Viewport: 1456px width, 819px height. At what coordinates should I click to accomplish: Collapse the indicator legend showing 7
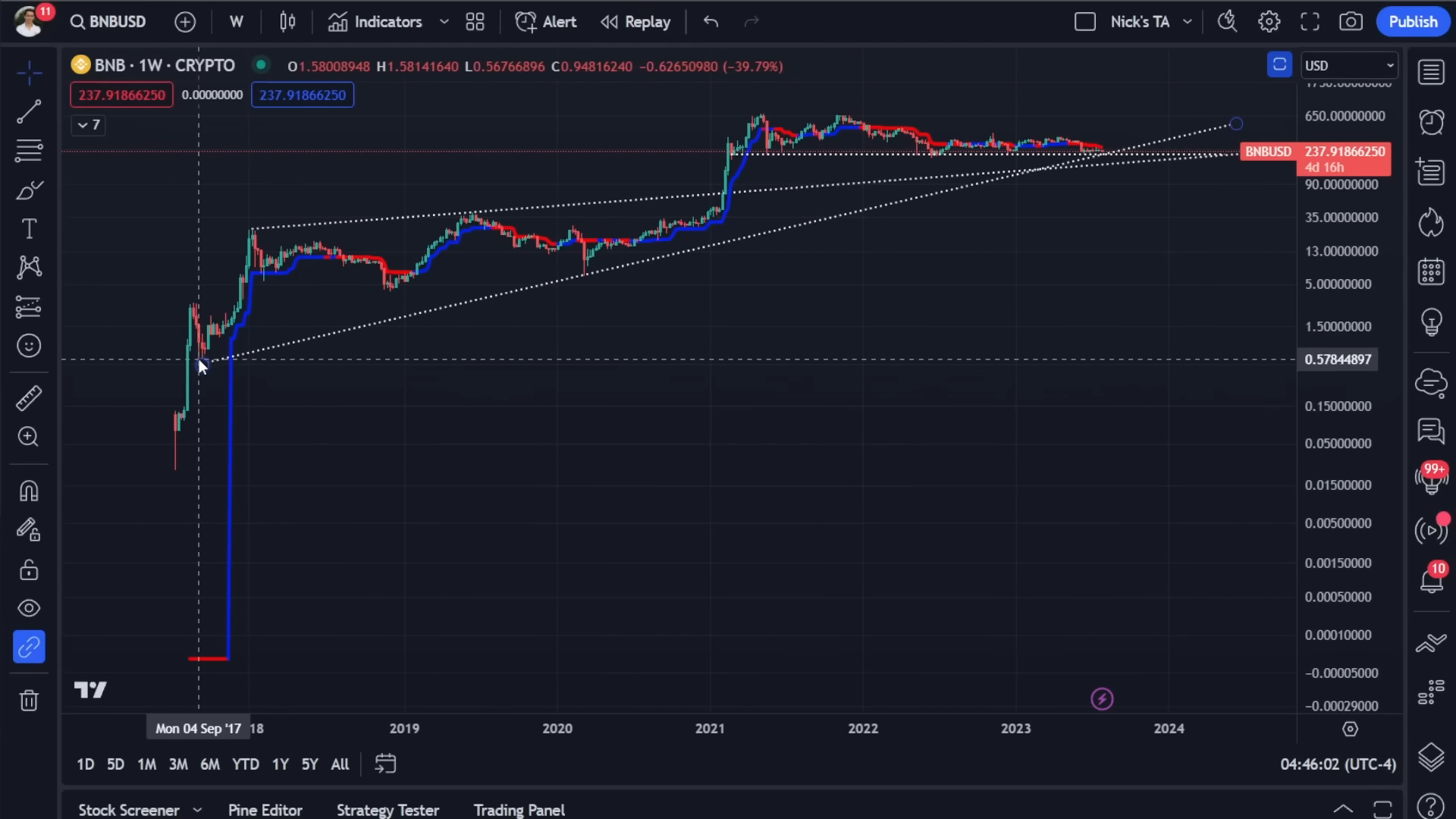tap(89, 125)
